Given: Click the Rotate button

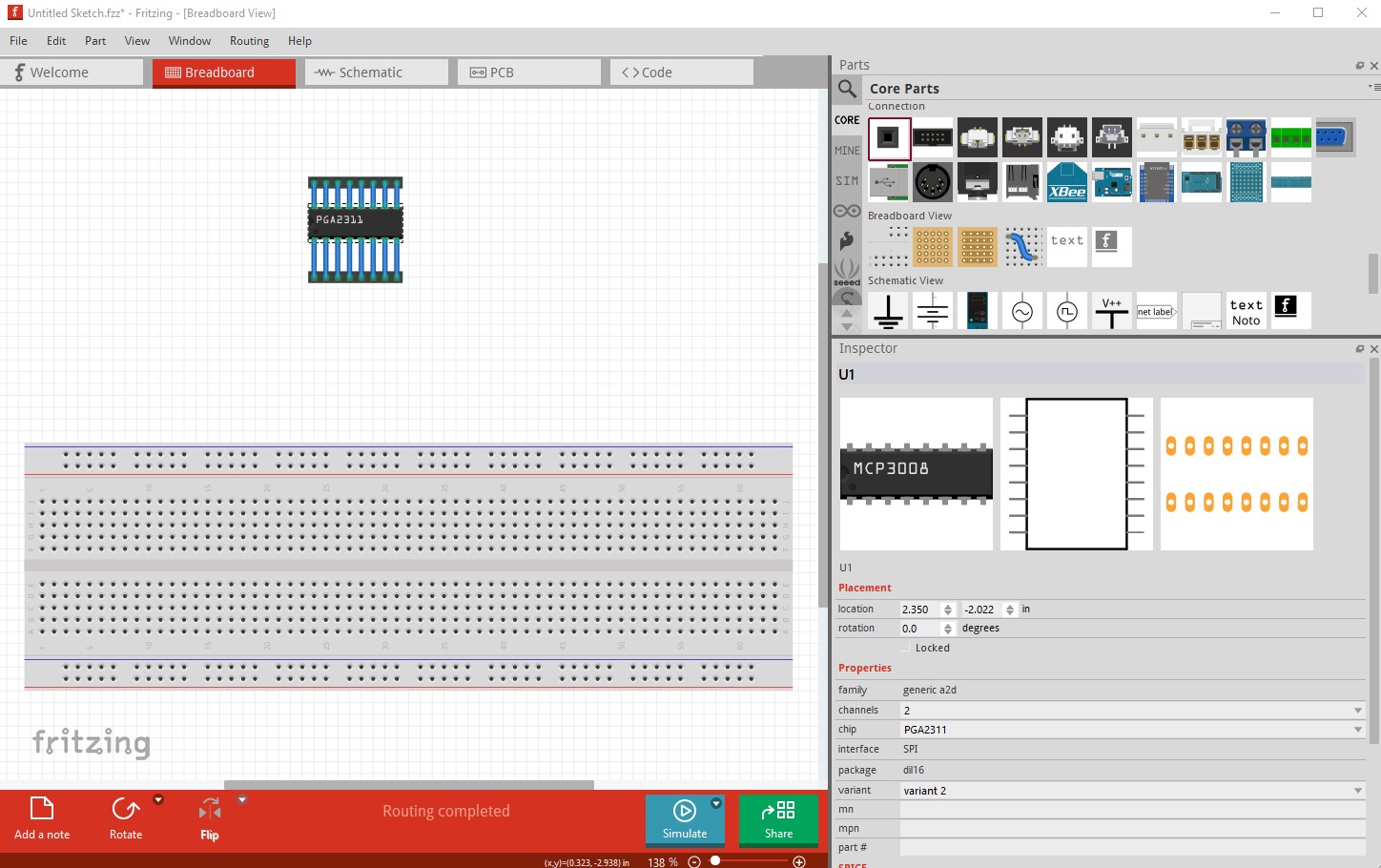Looking at the screenshot, I should (126, 818).
